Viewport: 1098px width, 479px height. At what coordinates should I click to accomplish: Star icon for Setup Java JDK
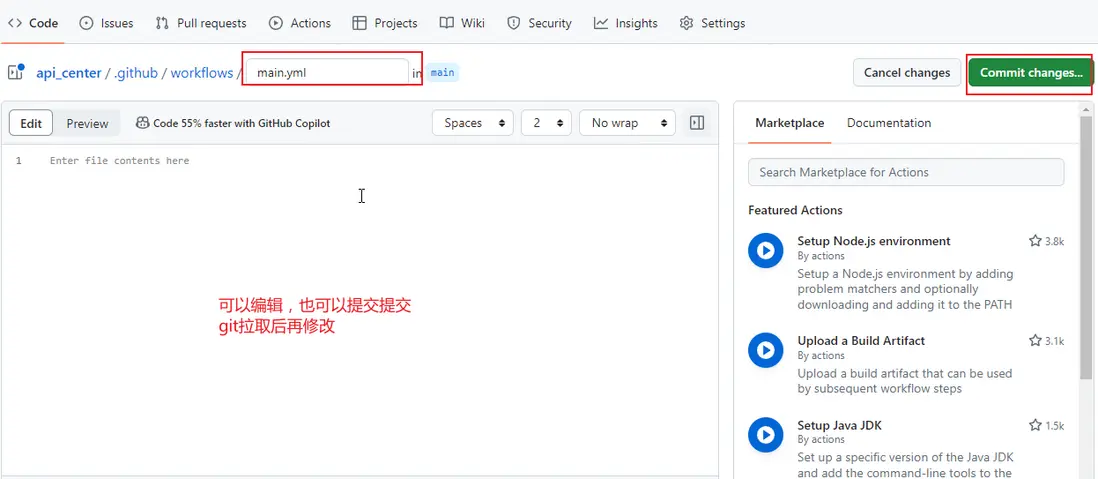tap(1035, 425)
